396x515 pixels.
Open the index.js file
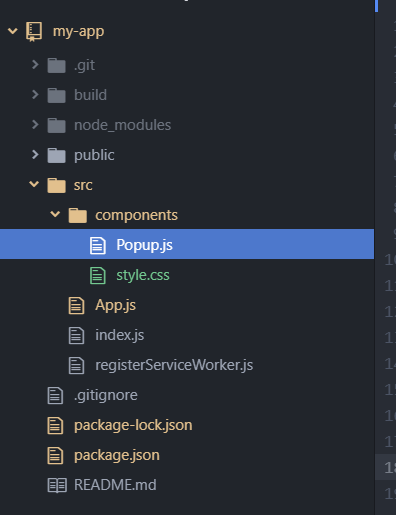pos(120,335)
